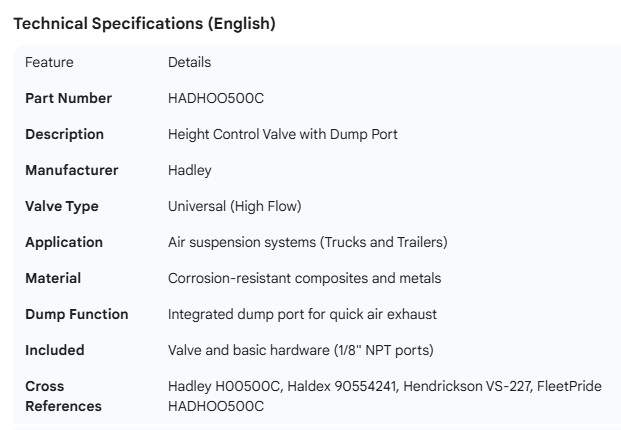The image size is (621, 430).
Task: Select the Included row label
Action: (x=55, y=350)
